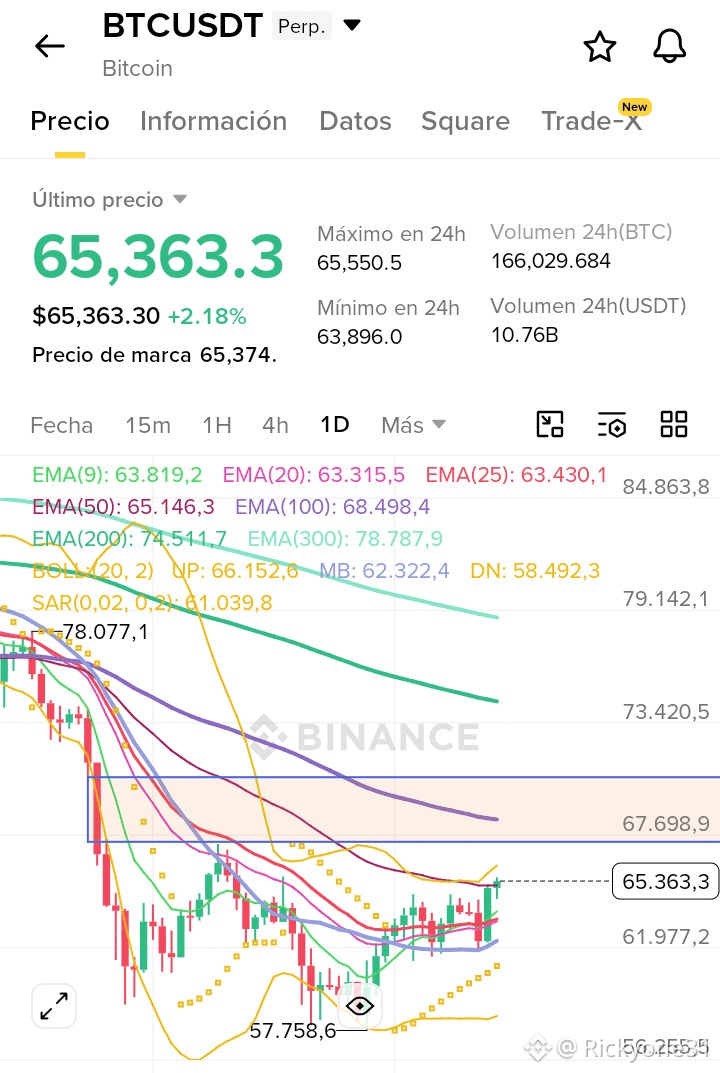Click the 78.077,1 high price marker

point(105,632)
